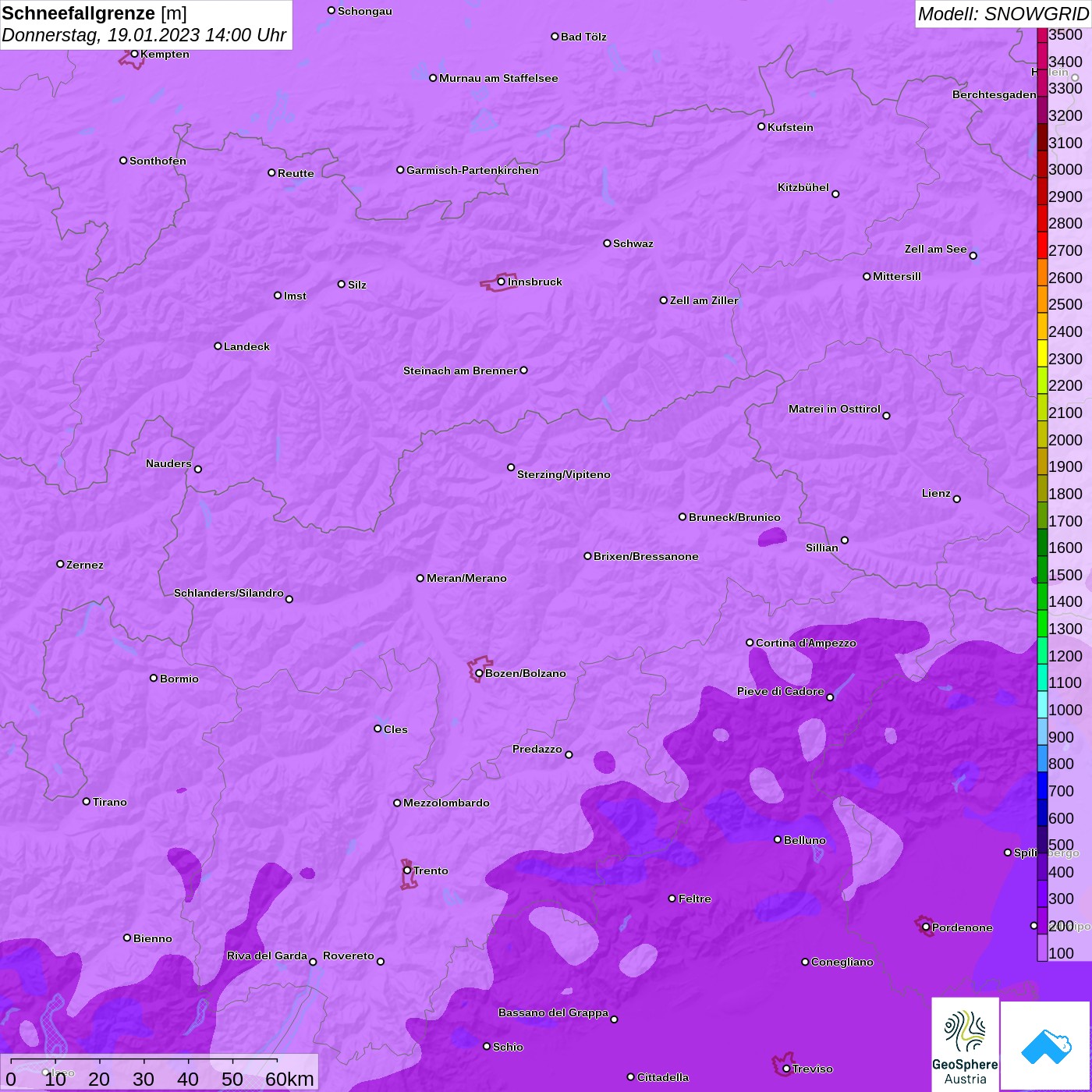Viewport: 1092px width, 1092px height.
Task: Click the "Meran/Merano" label
Action: pyautogui.click(x=466, y=578)
